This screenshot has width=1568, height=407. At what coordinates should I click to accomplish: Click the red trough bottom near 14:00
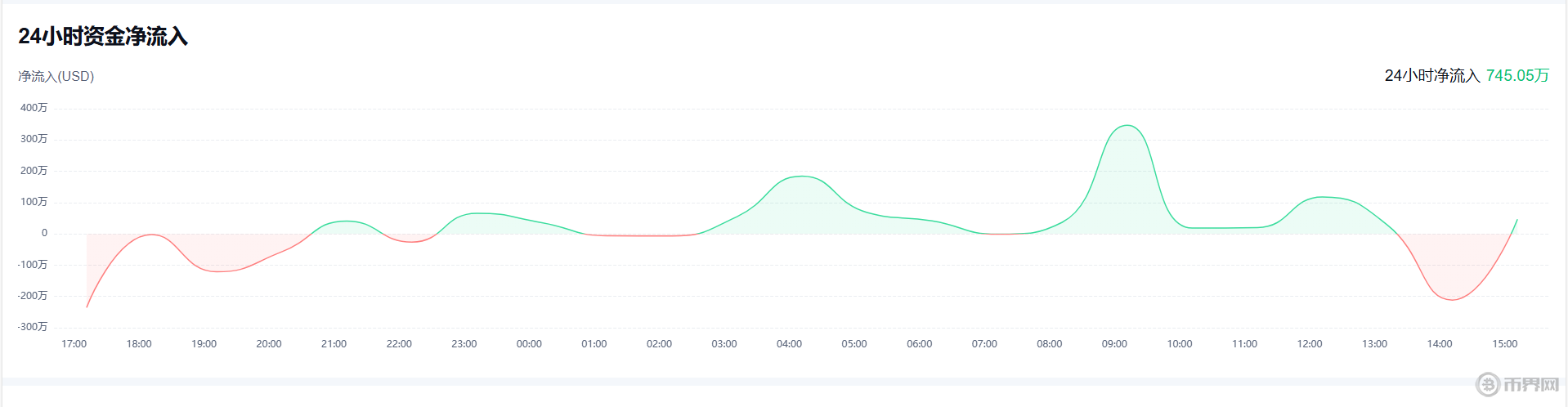point(1452,299)
